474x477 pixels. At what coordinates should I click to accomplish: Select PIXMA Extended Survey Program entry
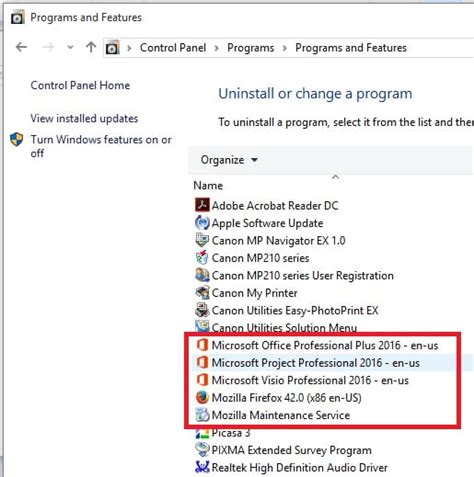coord(292,450)
